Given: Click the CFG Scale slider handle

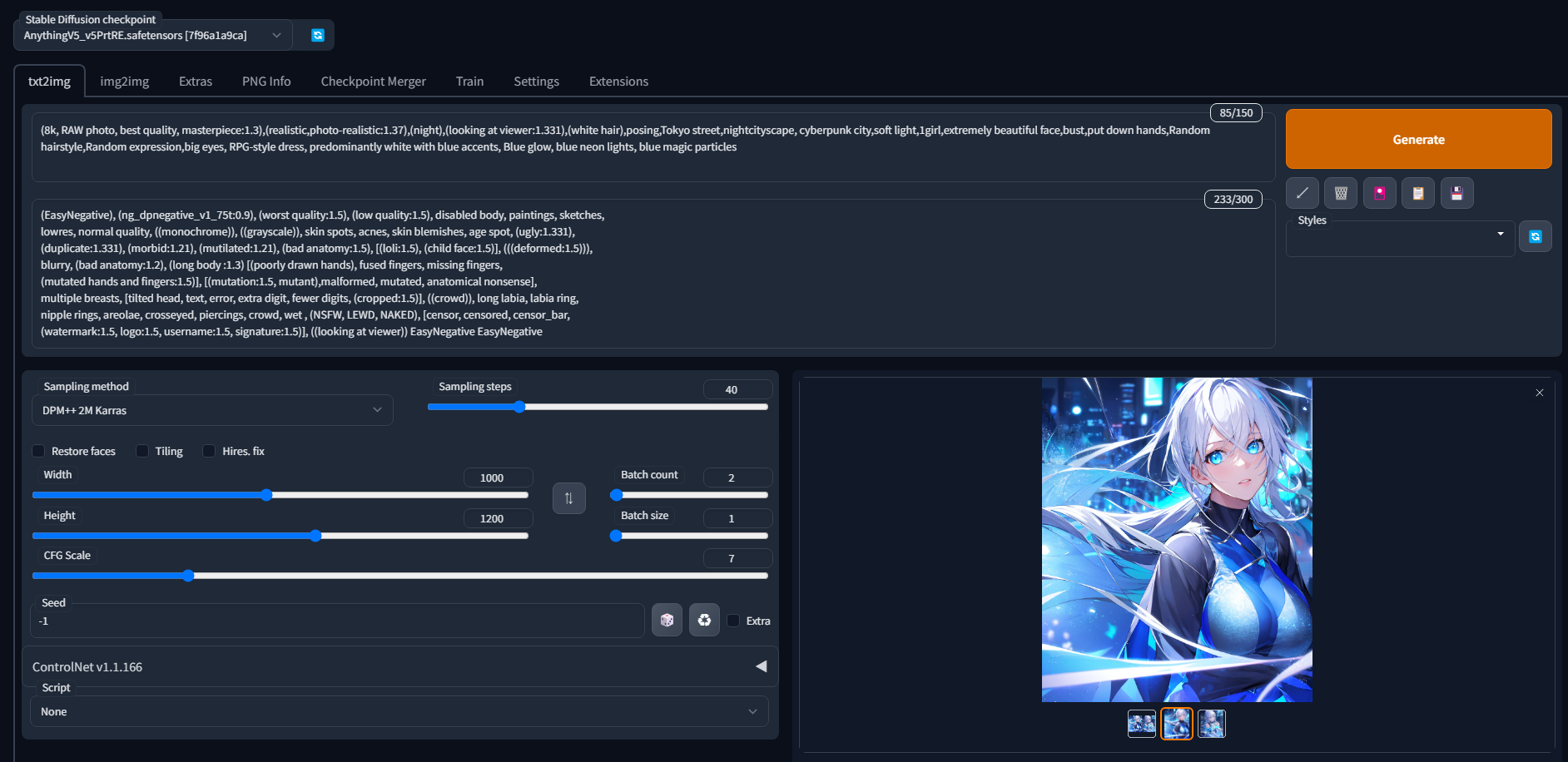Looking at the screenshot, I should pyautogui.click(x=188, y=576).
